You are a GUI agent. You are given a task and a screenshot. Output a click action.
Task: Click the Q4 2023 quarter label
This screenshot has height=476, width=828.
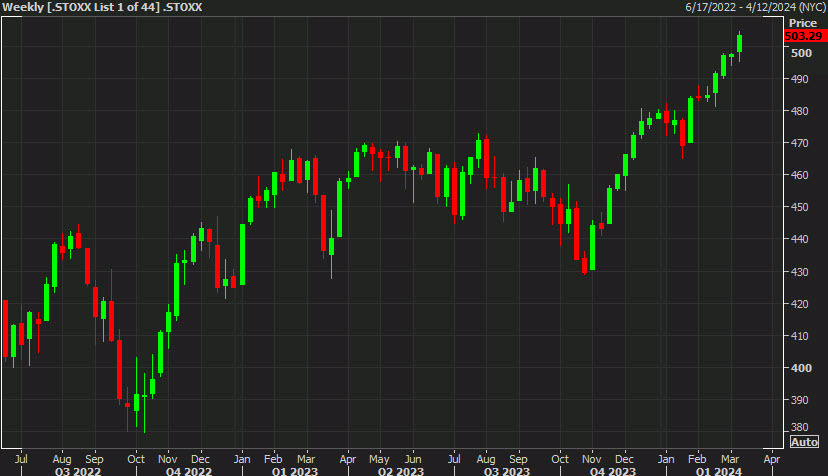(x=613, y=471)
